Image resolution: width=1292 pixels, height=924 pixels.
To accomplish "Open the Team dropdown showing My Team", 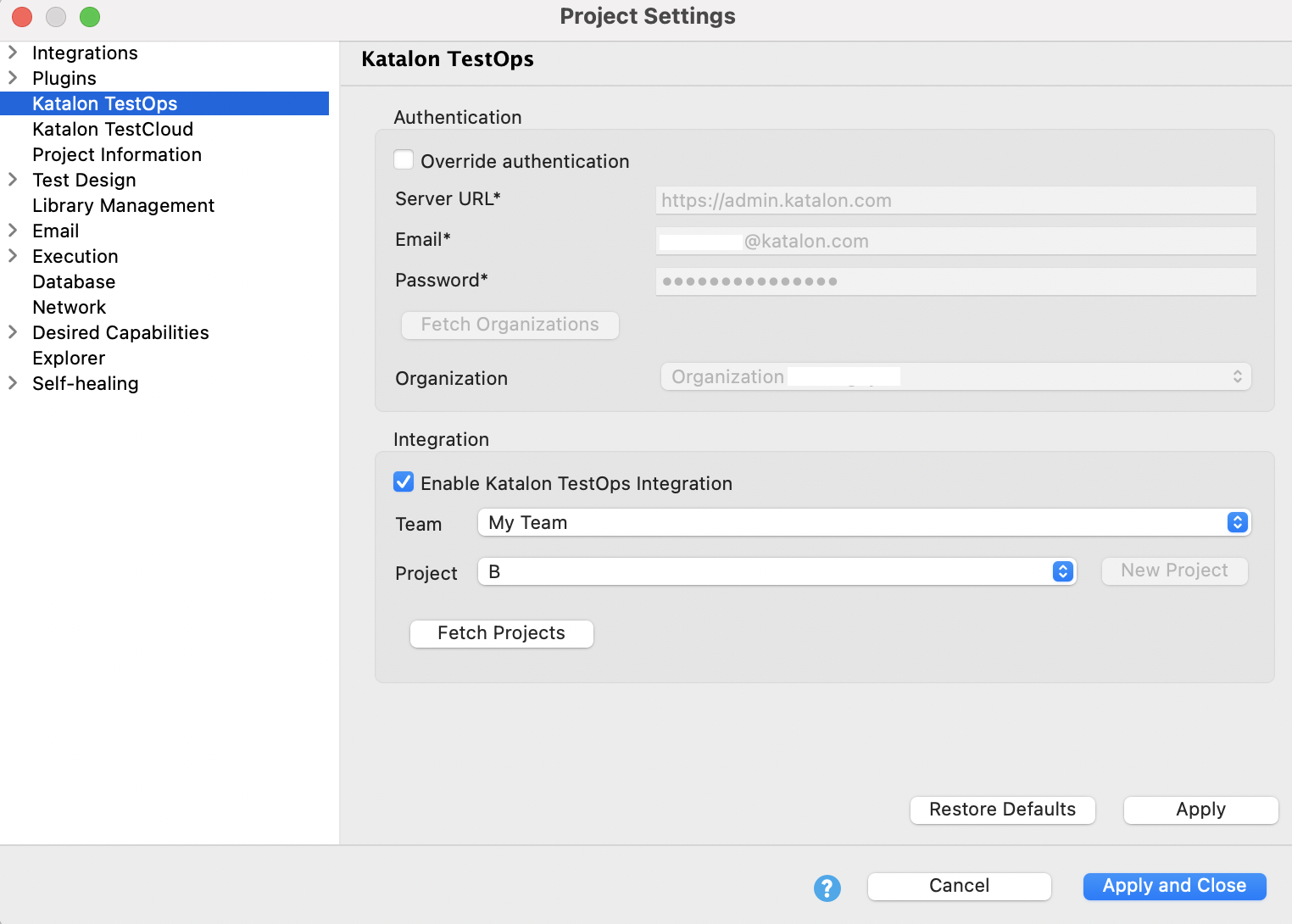I will click(864, 522).
